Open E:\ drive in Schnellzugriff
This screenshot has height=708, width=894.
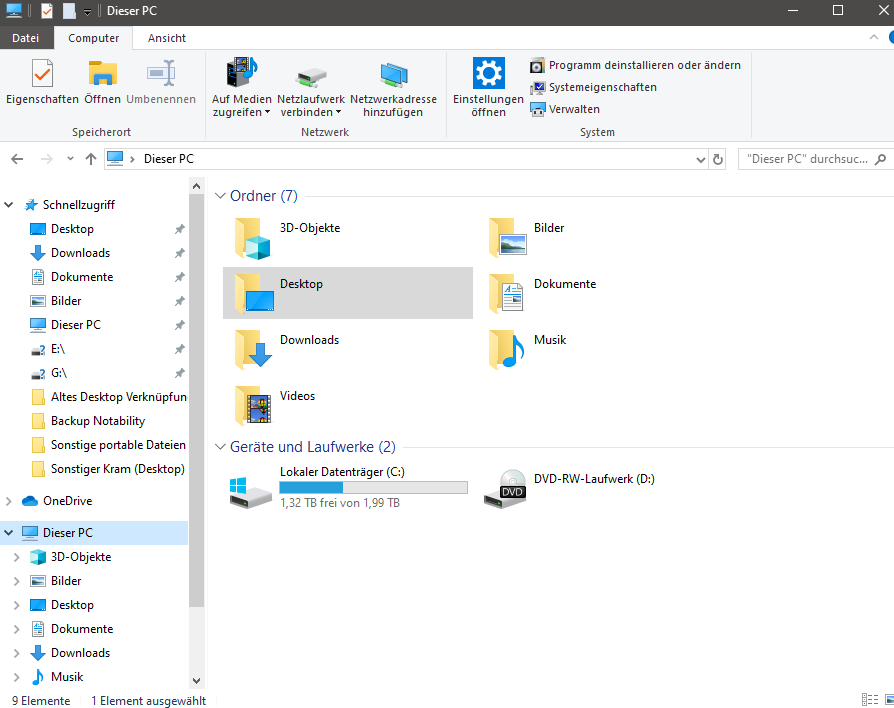click(x=58, y=349)
